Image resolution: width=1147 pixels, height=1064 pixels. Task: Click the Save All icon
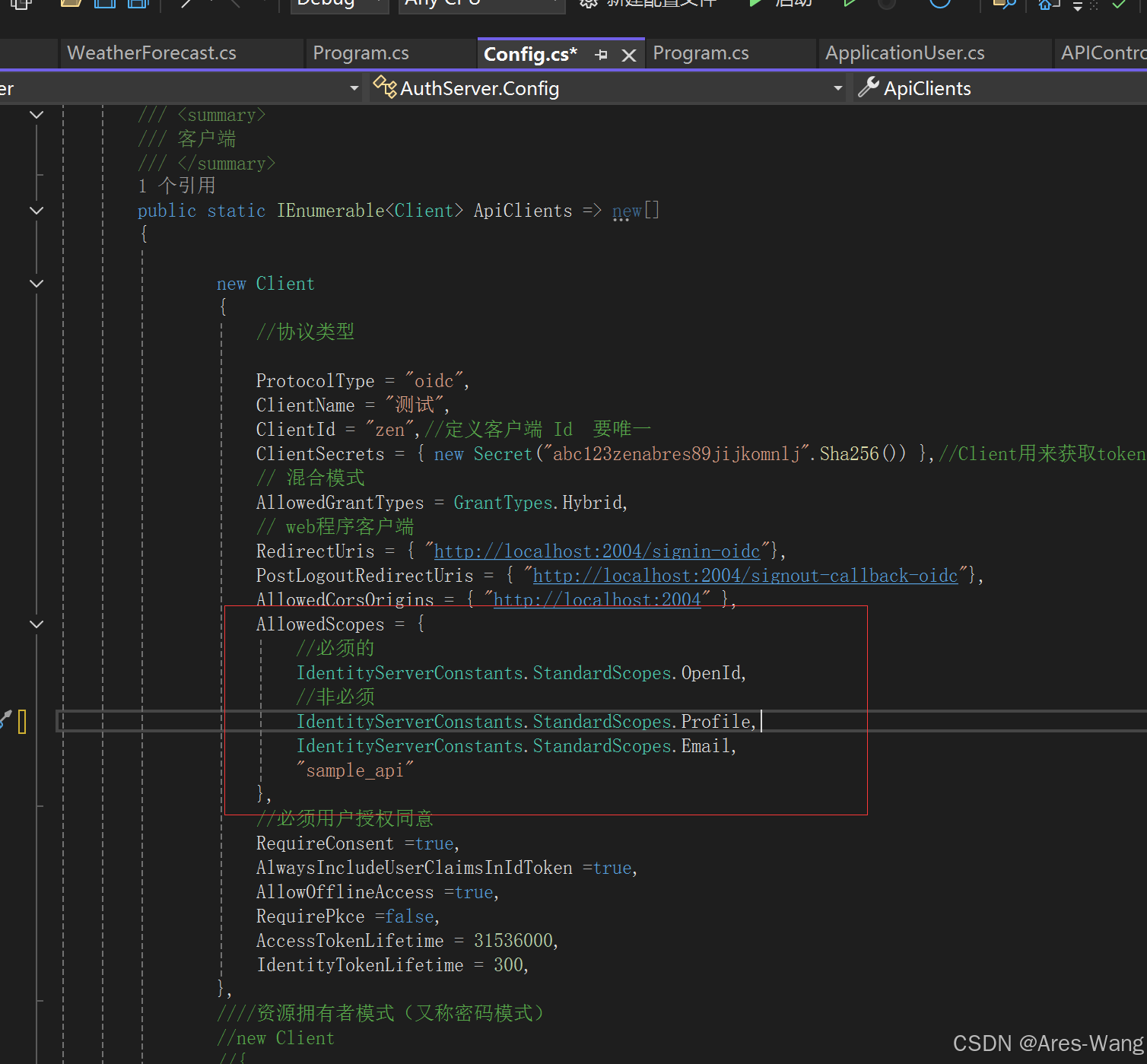137,5
